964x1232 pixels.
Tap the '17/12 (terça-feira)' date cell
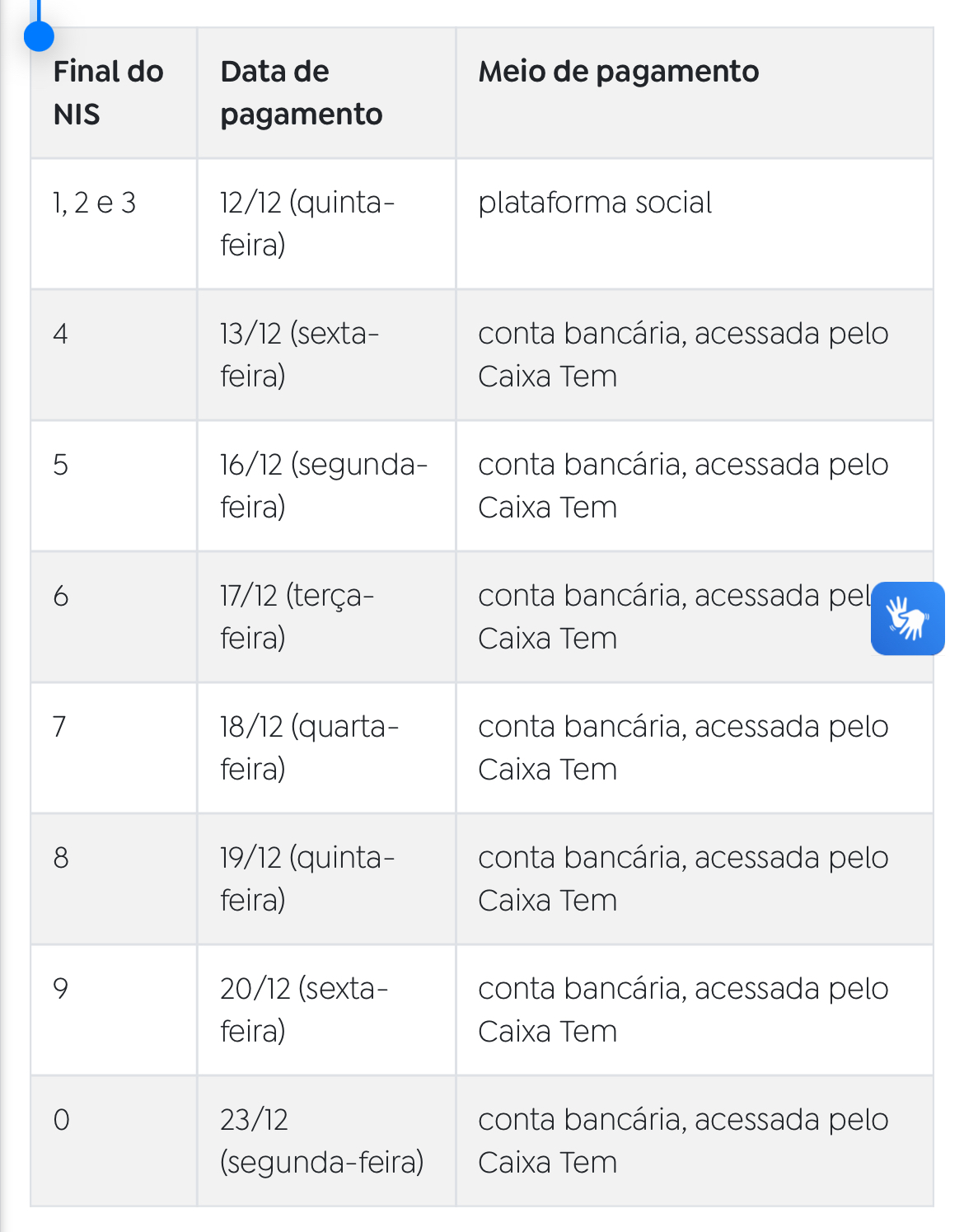coord(326,616)
